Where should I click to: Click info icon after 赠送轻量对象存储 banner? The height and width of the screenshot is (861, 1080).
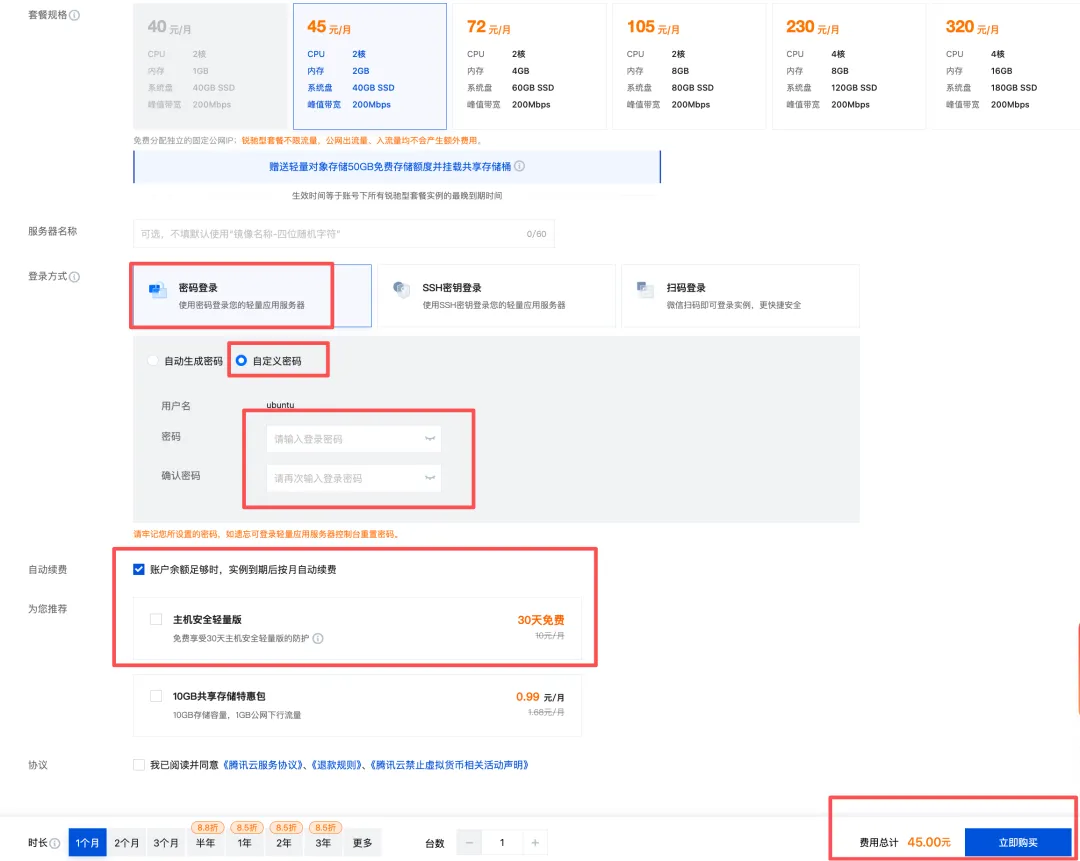[x=519, y=166]
